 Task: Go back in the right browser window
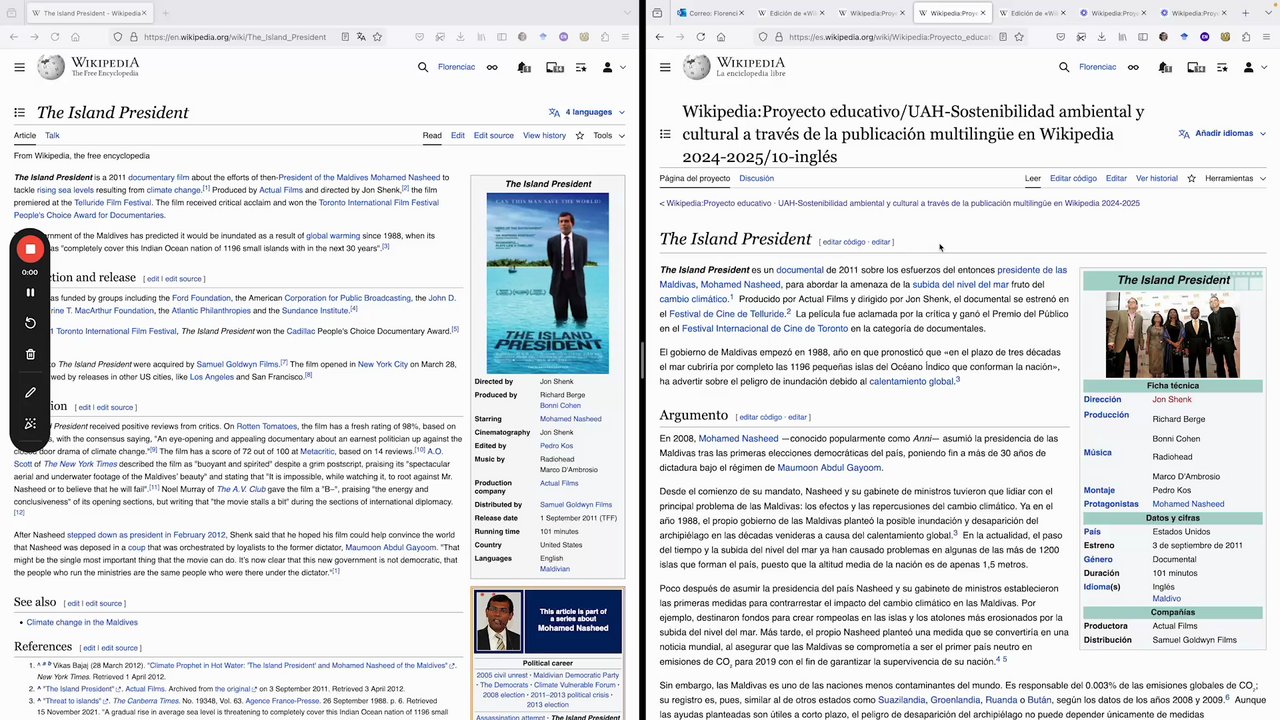coord(659,37)
